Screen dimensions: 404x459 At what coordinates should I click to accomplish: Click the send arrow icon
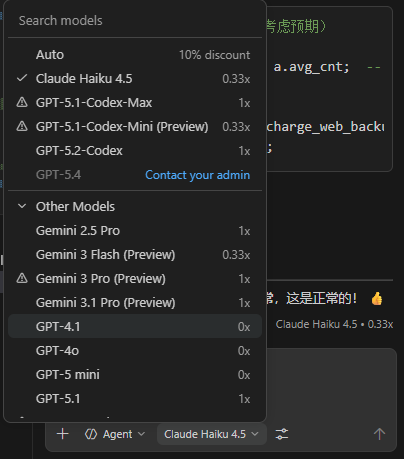point(379,434)
